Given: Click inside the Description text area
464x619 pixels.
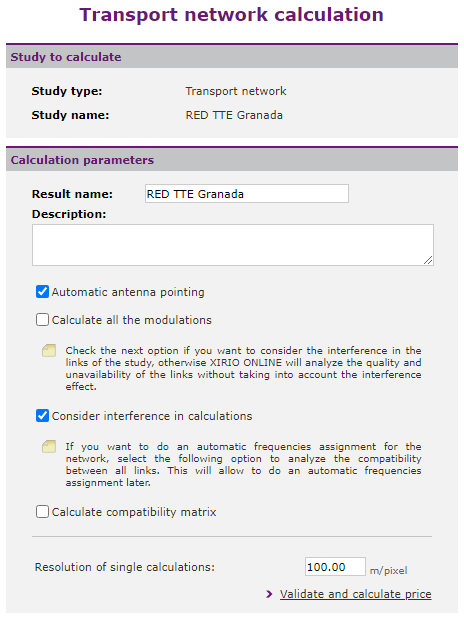Looking at the screenshot, I should (233, 245).
